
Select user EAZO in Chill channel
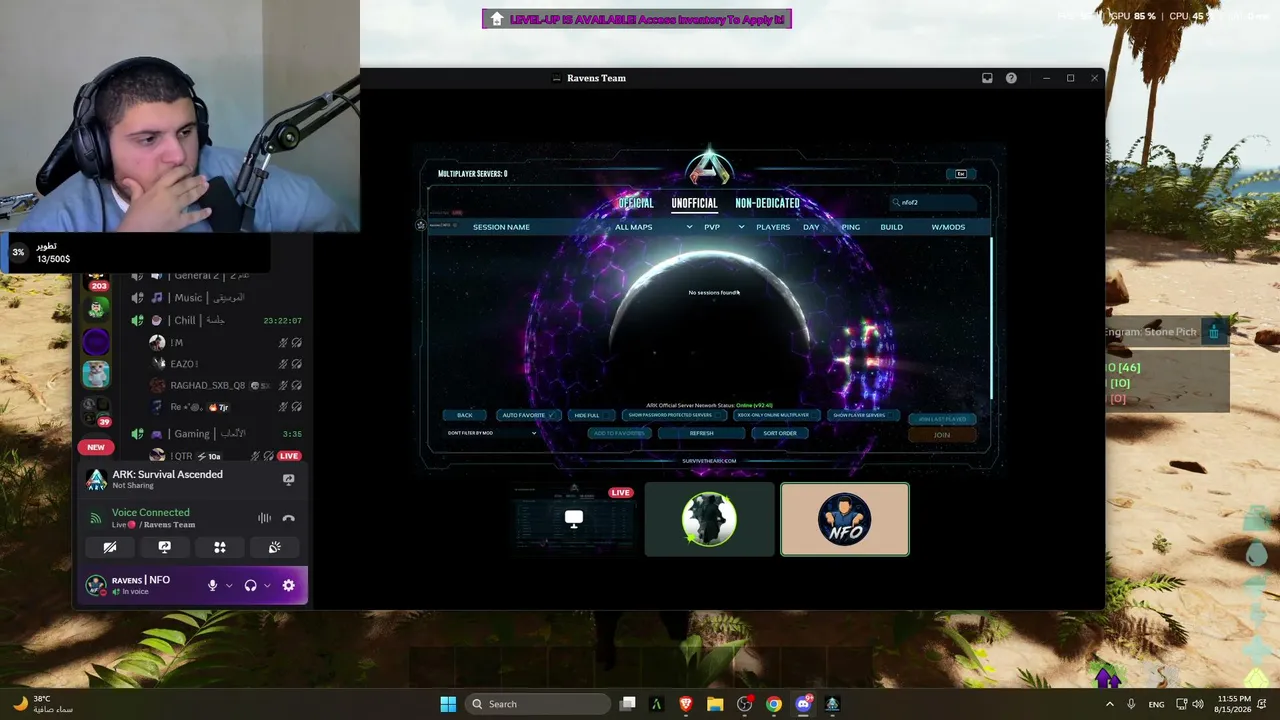[225, 364]
